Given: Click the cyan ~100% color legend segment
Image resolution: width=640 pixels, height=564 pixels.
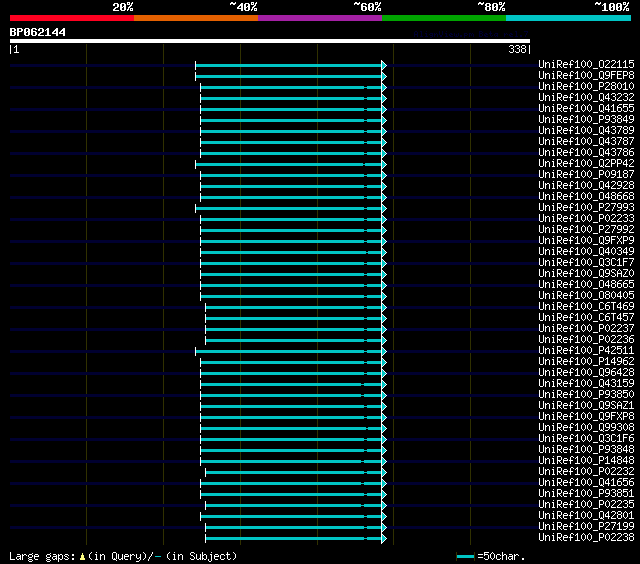Looking at the screenshot, I should 568,18.
